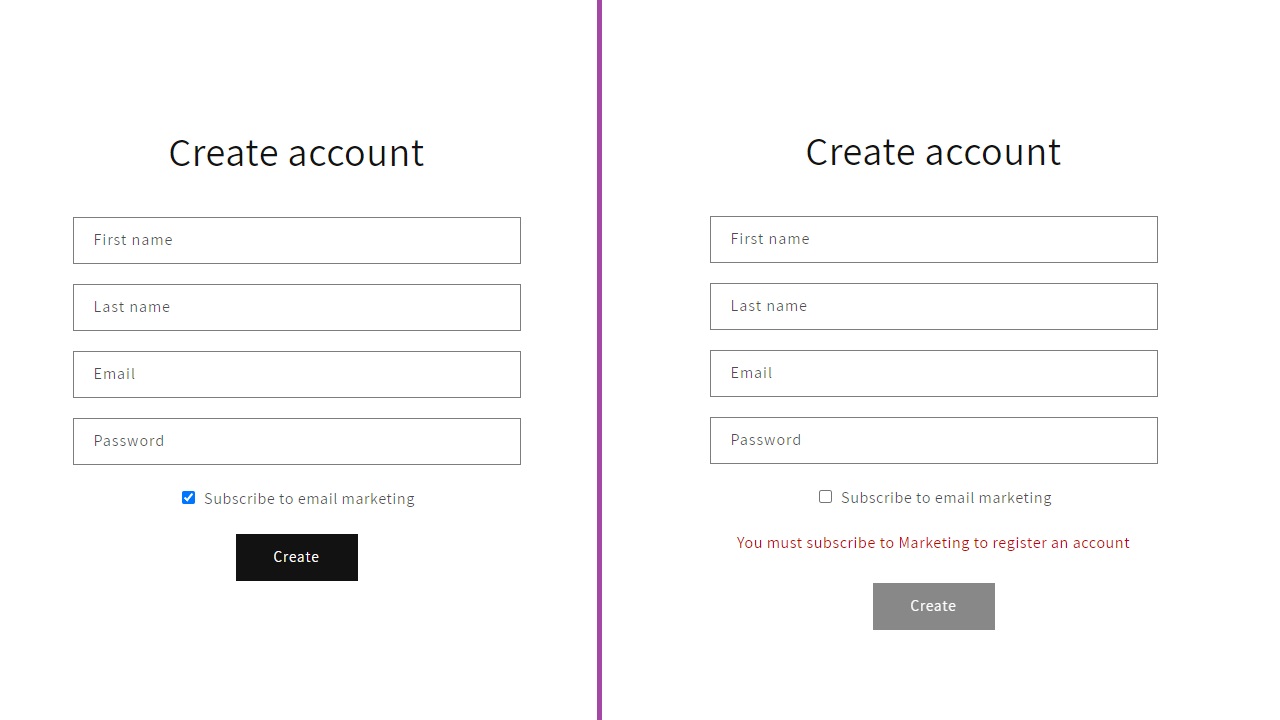Click the Subscribe label text on the right form
Image resolution: width=1280 pixels, height=720 pixels.
[x=946, y=497]
